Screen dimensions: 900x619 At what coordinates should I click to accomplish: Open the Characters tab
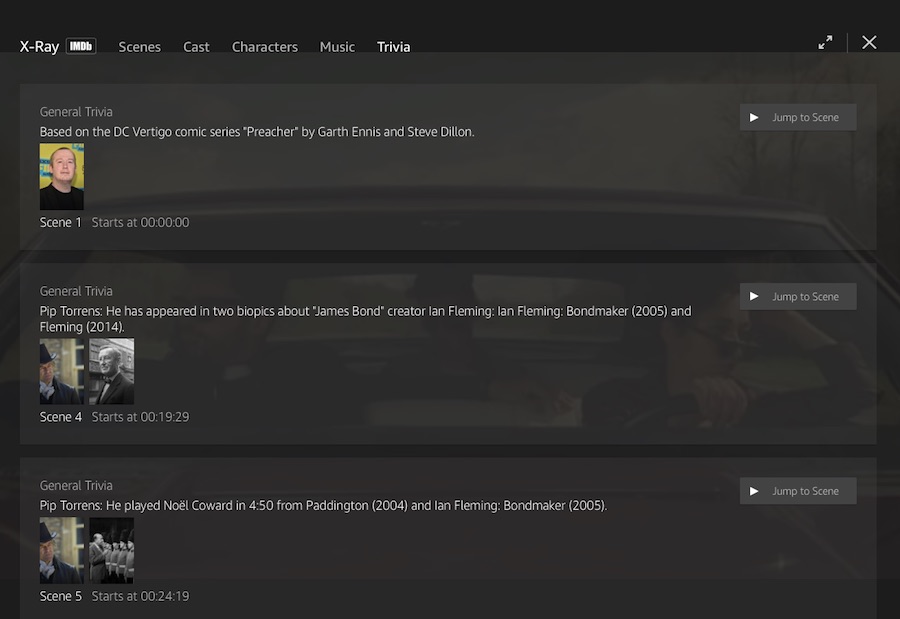tap(264, 47)
